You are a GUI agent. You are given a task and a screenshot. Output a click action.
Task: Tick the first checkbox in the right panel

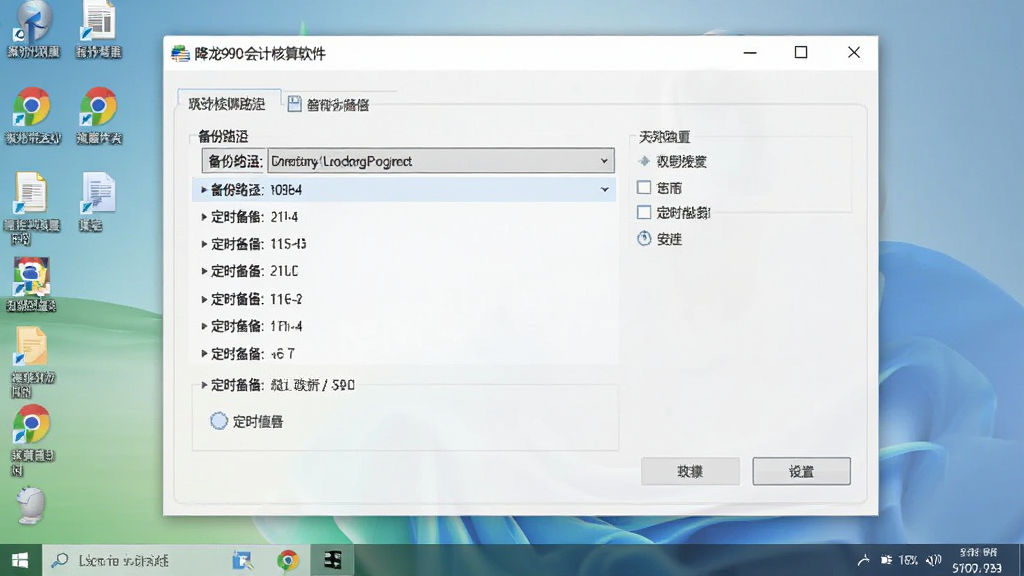(x=644, y=187)
